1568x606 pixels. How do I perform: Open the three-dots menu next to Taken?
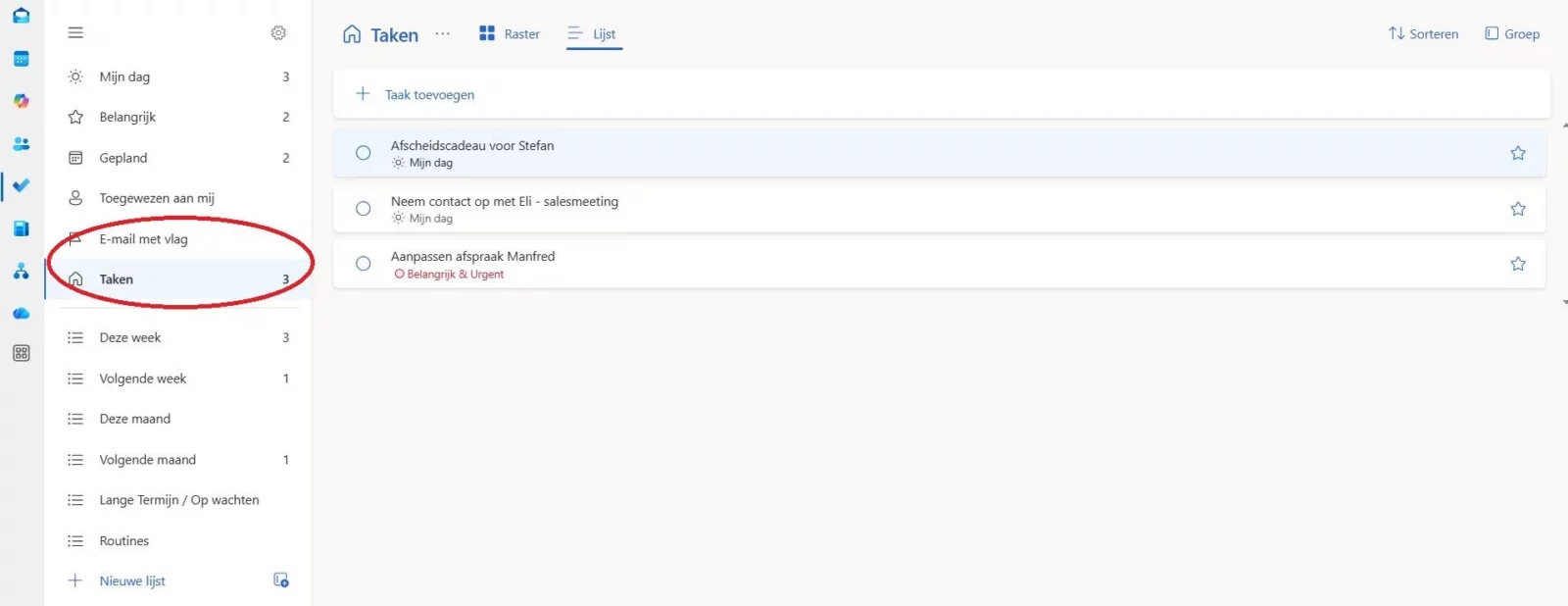443,34
